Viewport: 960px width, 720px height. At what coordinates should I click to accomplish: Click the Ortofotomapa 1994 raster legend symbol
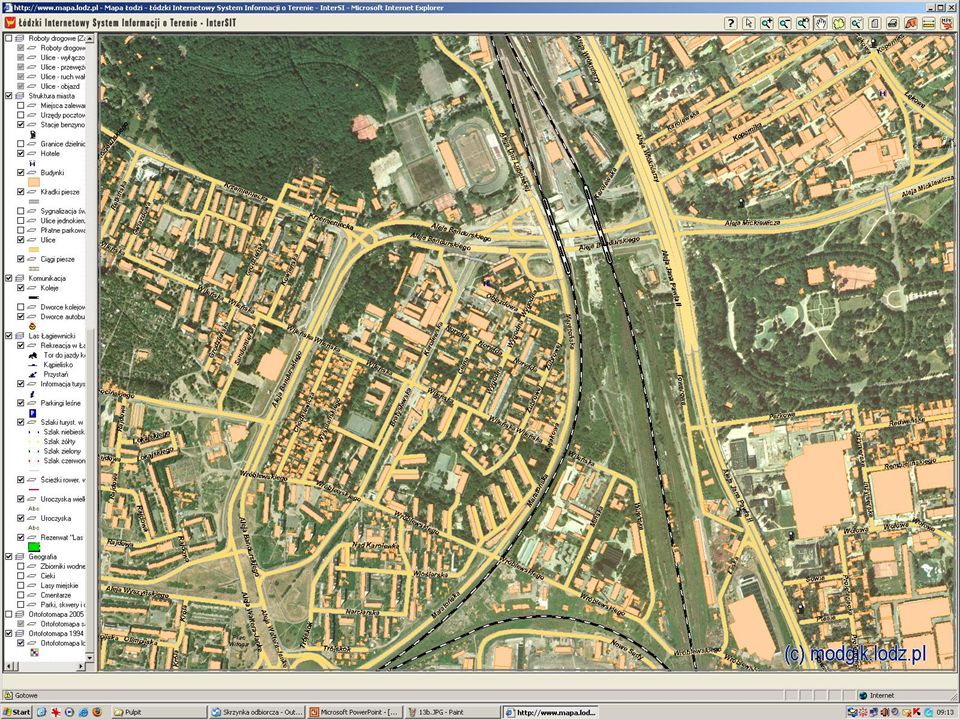(x=34, y=653)
